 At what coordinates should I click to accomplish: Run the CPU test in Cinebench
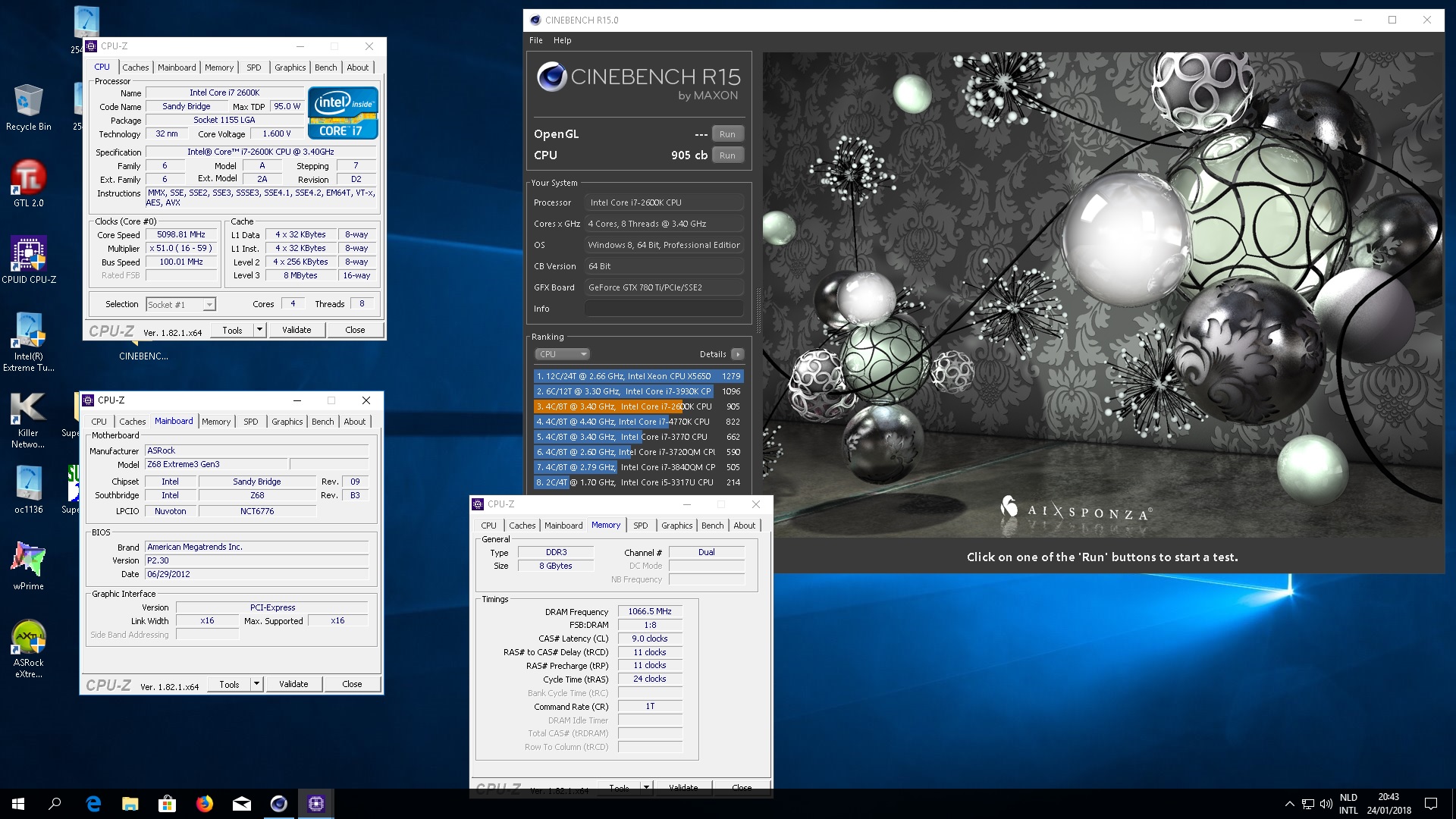[727, 155]
